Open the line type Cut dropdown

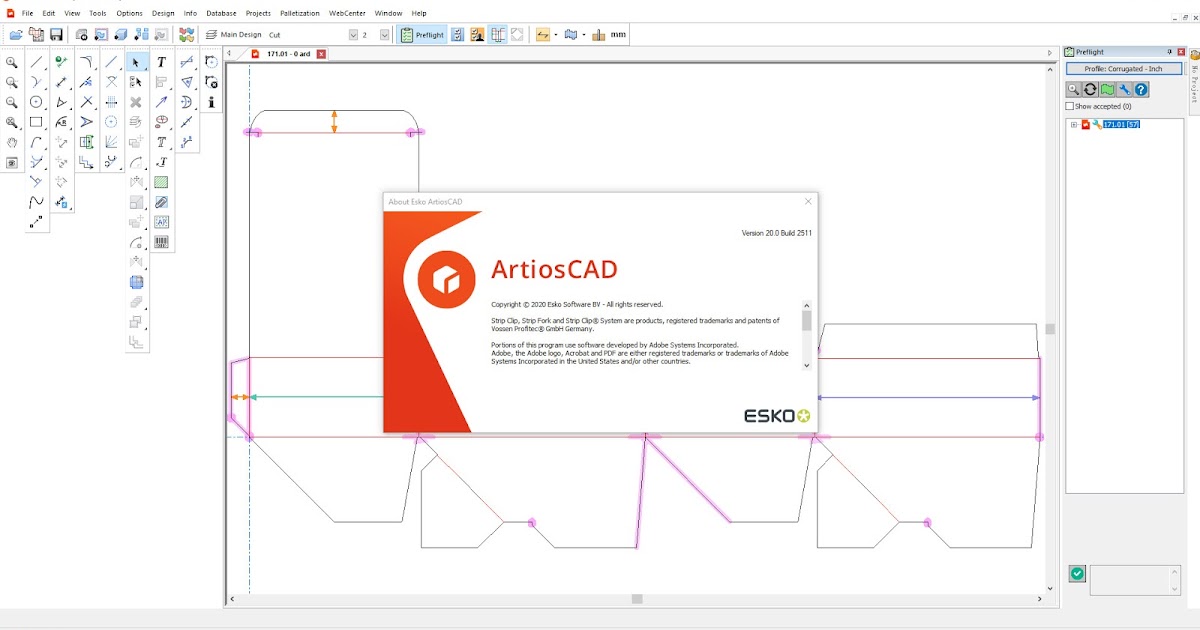tap(353, 35)
